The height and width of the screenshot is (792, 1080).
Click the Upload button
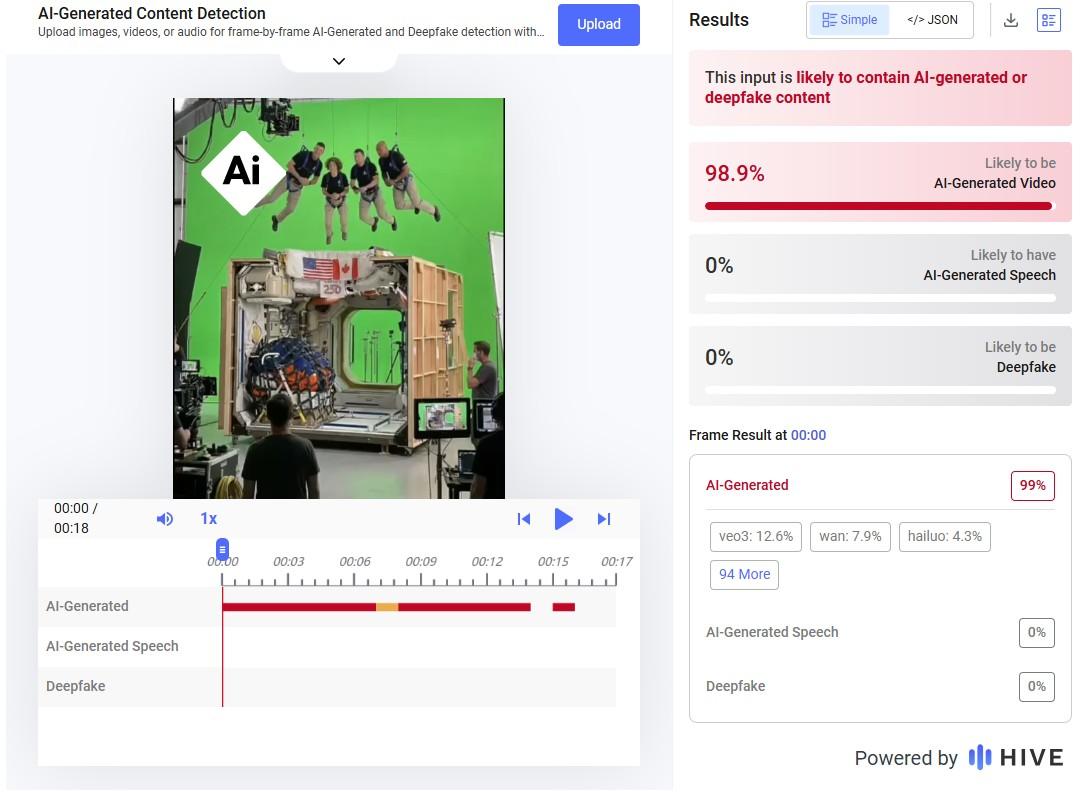point(598,24)
